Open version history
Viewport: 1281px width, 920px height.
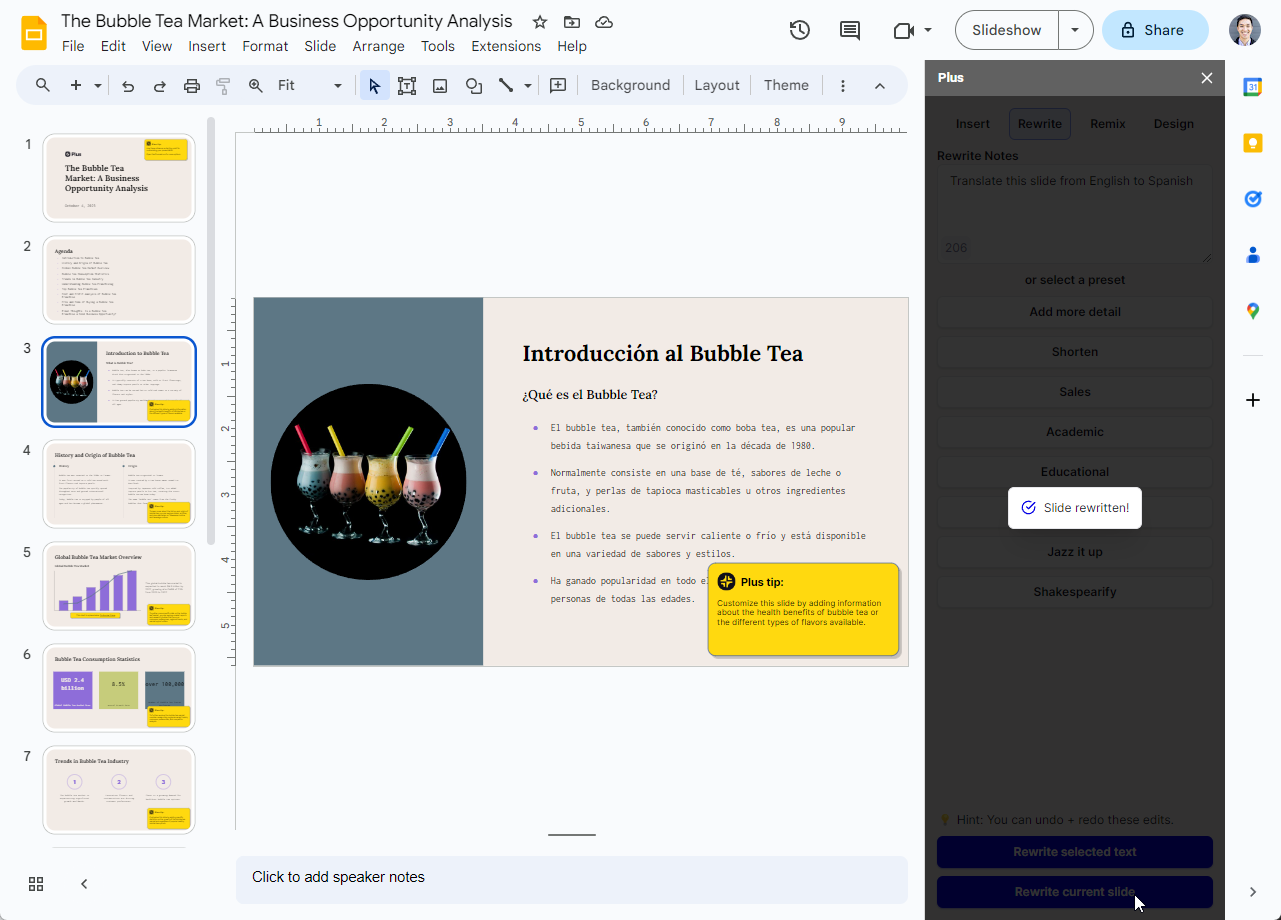point(799,30)
